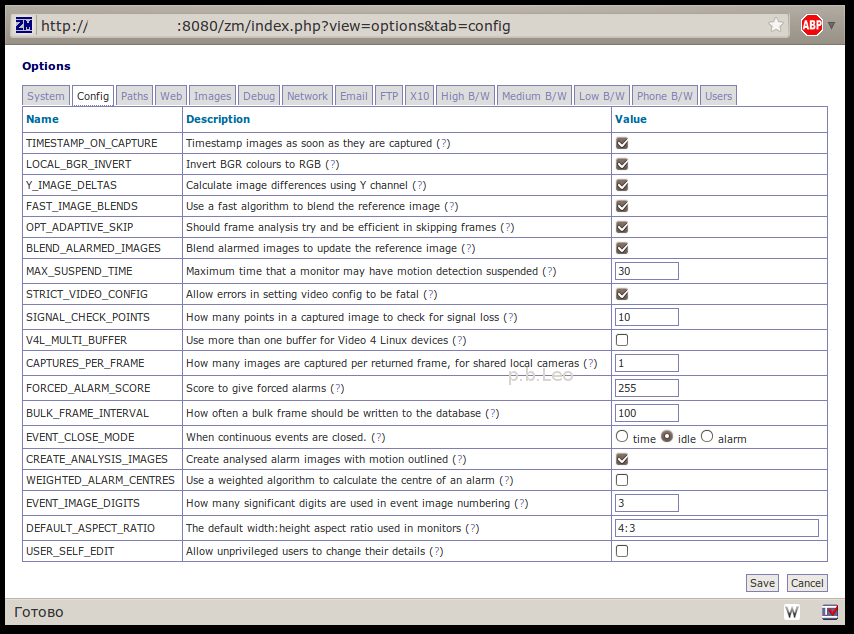854x634 pixels.
Task: Open the System tab
Action: (46, 96)
